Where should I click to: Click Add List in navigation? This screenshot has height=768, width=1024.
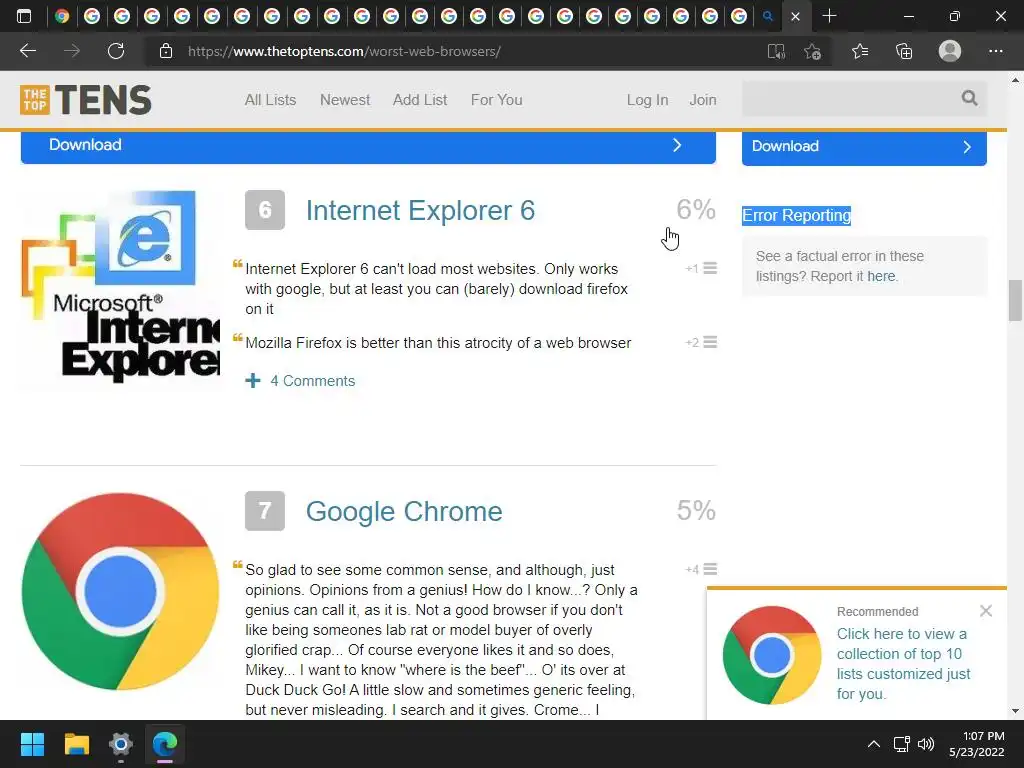[x=420, y=100]
